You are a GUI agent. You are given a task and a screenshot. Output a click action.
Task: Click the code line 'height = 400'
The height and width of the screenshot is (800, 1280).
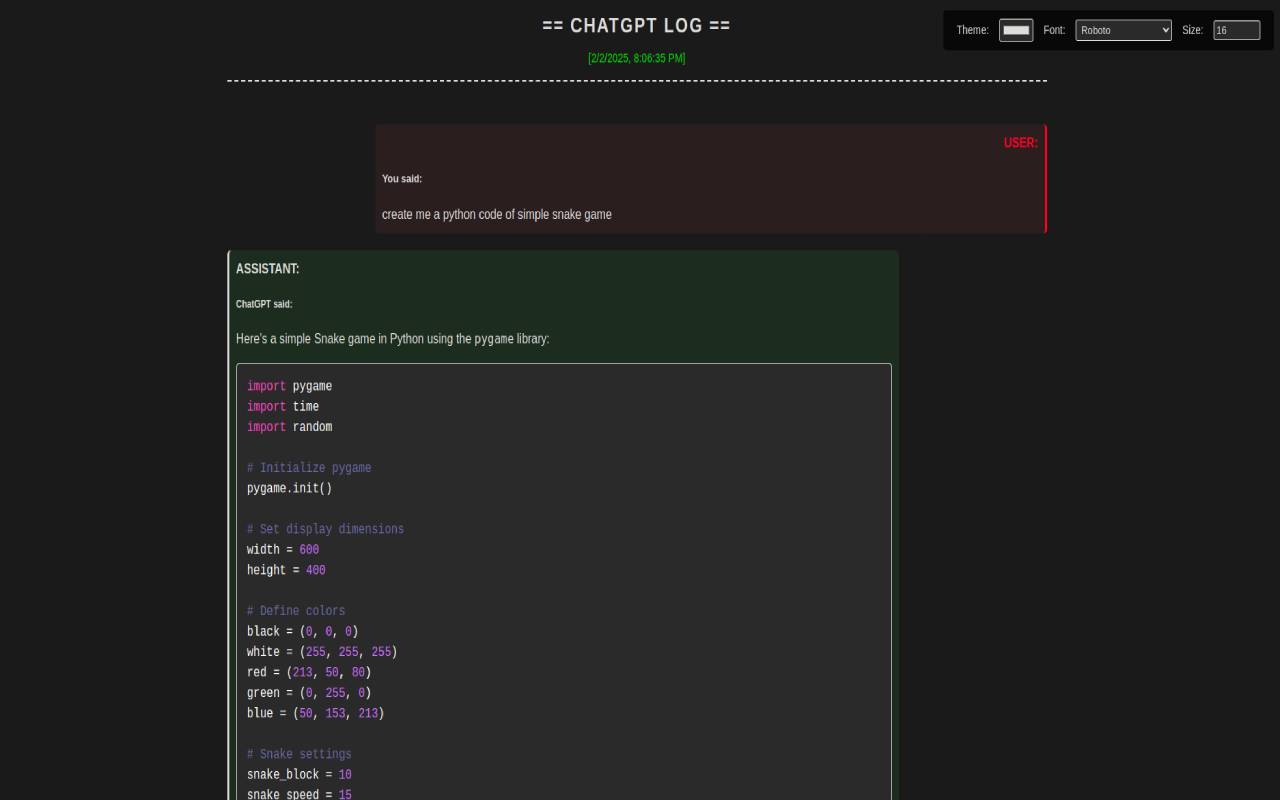tap(286, 570)
